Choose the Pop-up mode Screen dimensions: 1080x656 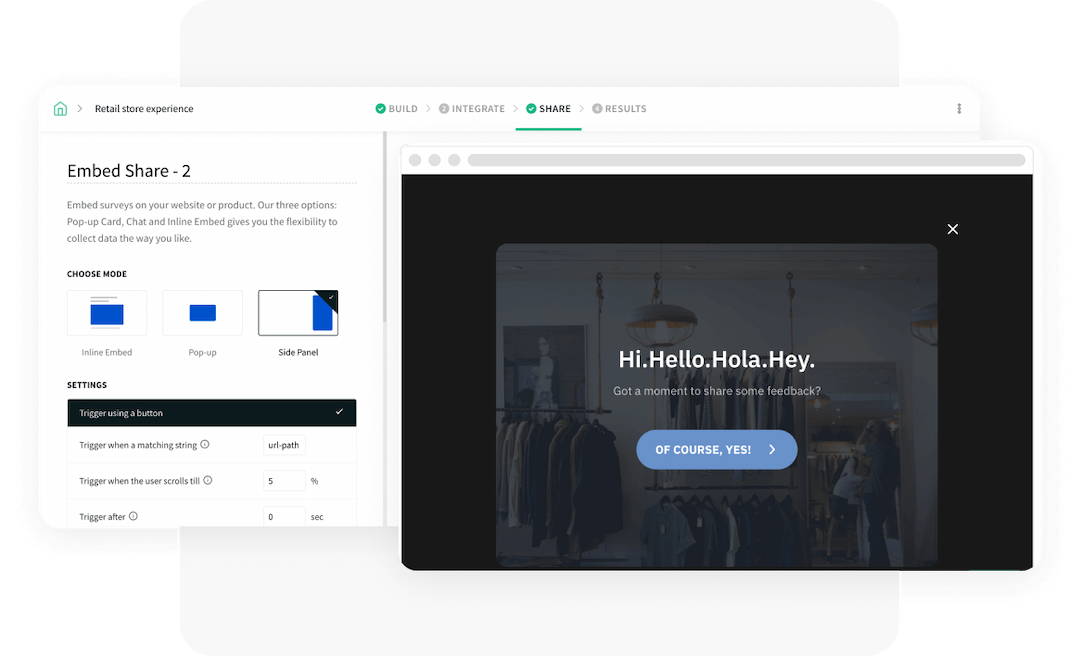pyautogui.click(x=202, y=313)
